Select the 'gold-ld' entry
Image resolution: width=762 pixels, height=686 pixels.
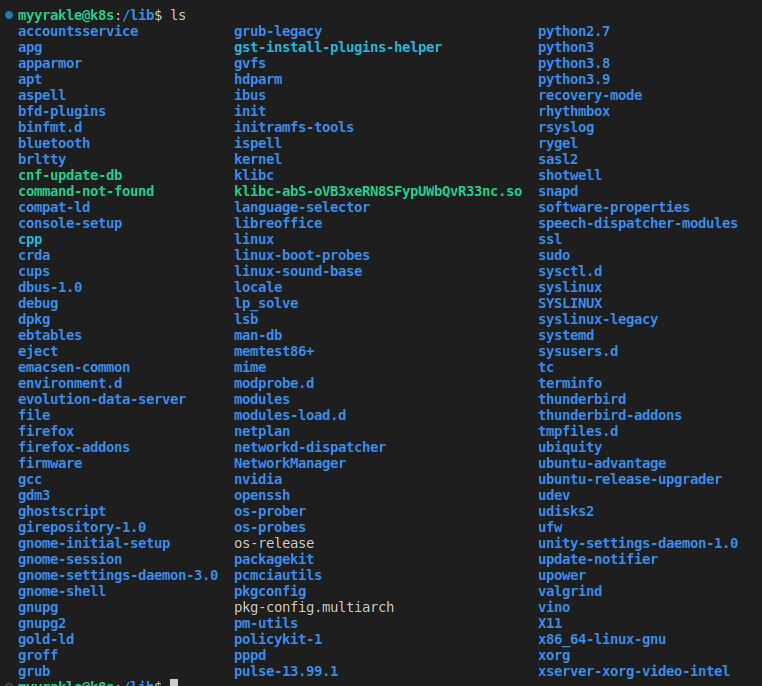pos(46,639)
